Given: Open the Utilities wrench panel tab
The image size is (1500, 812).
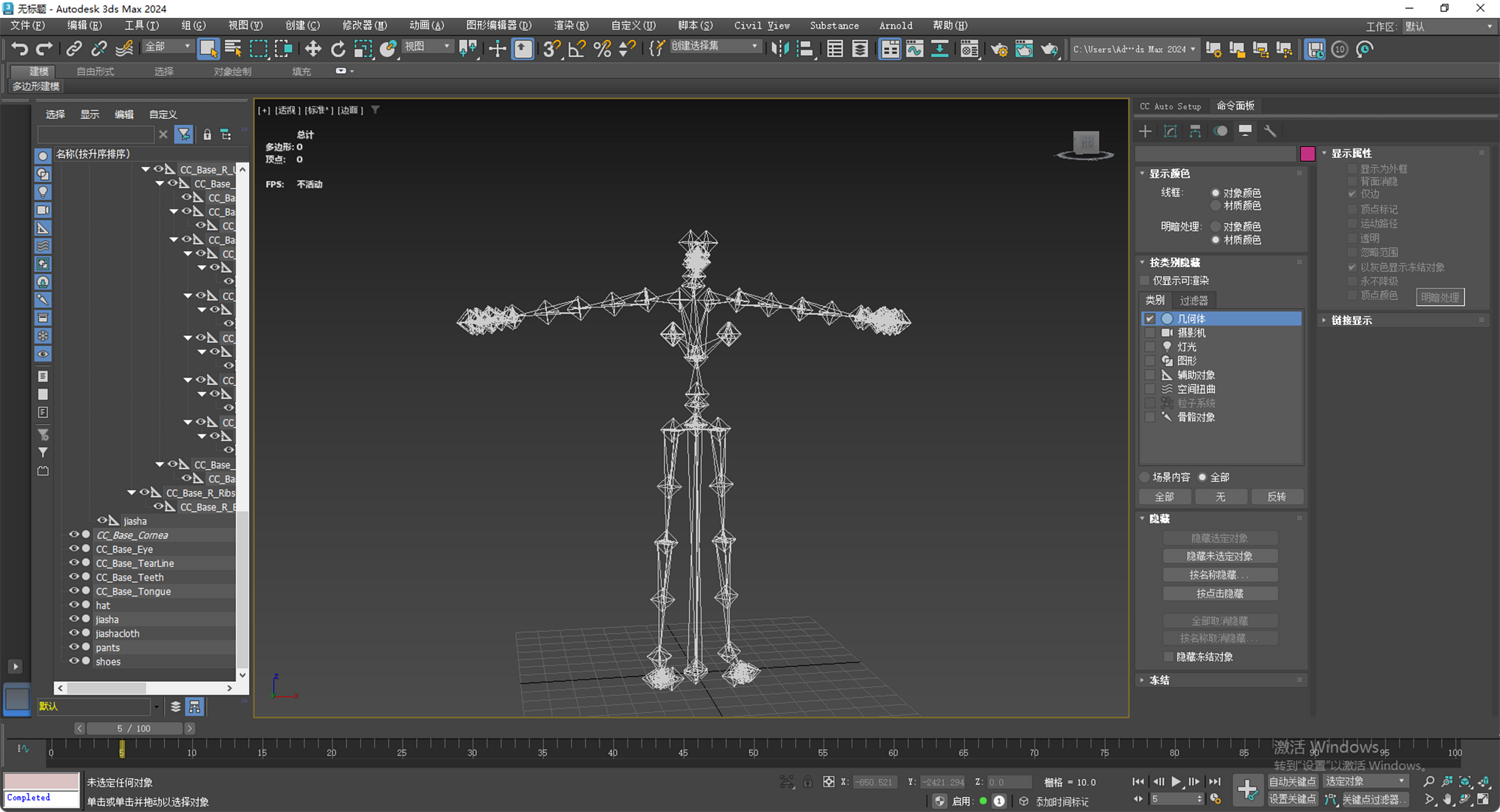Looking at the screenshot, I should tap(1270, 131).
